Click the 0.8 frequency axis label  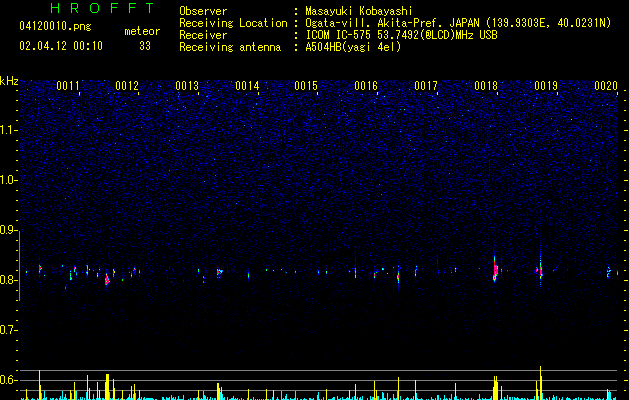click(x=8, y=280)
